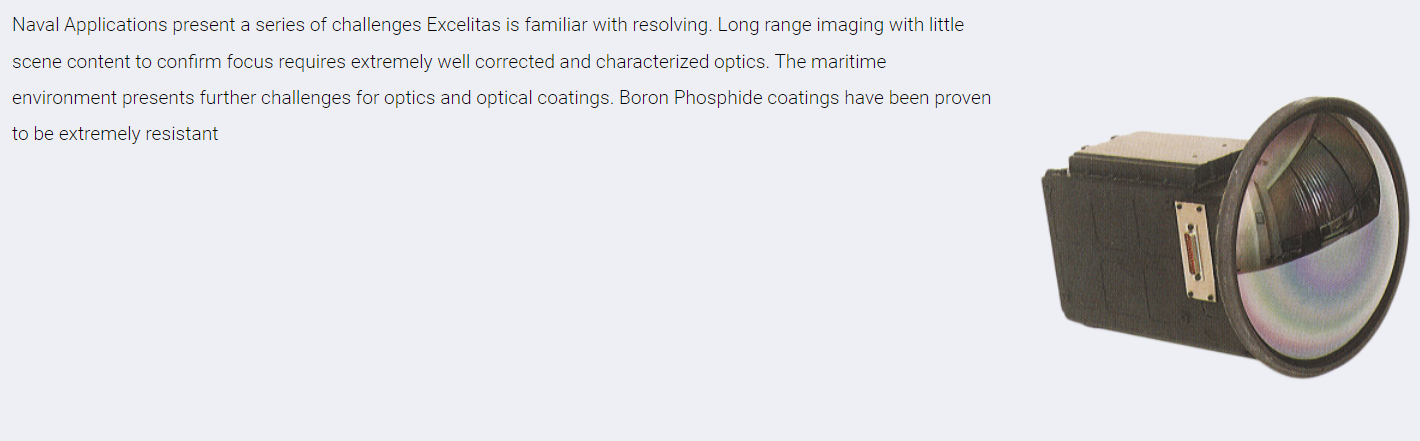Click the word "Excelitas" in the paragraph

coord(464,25)
